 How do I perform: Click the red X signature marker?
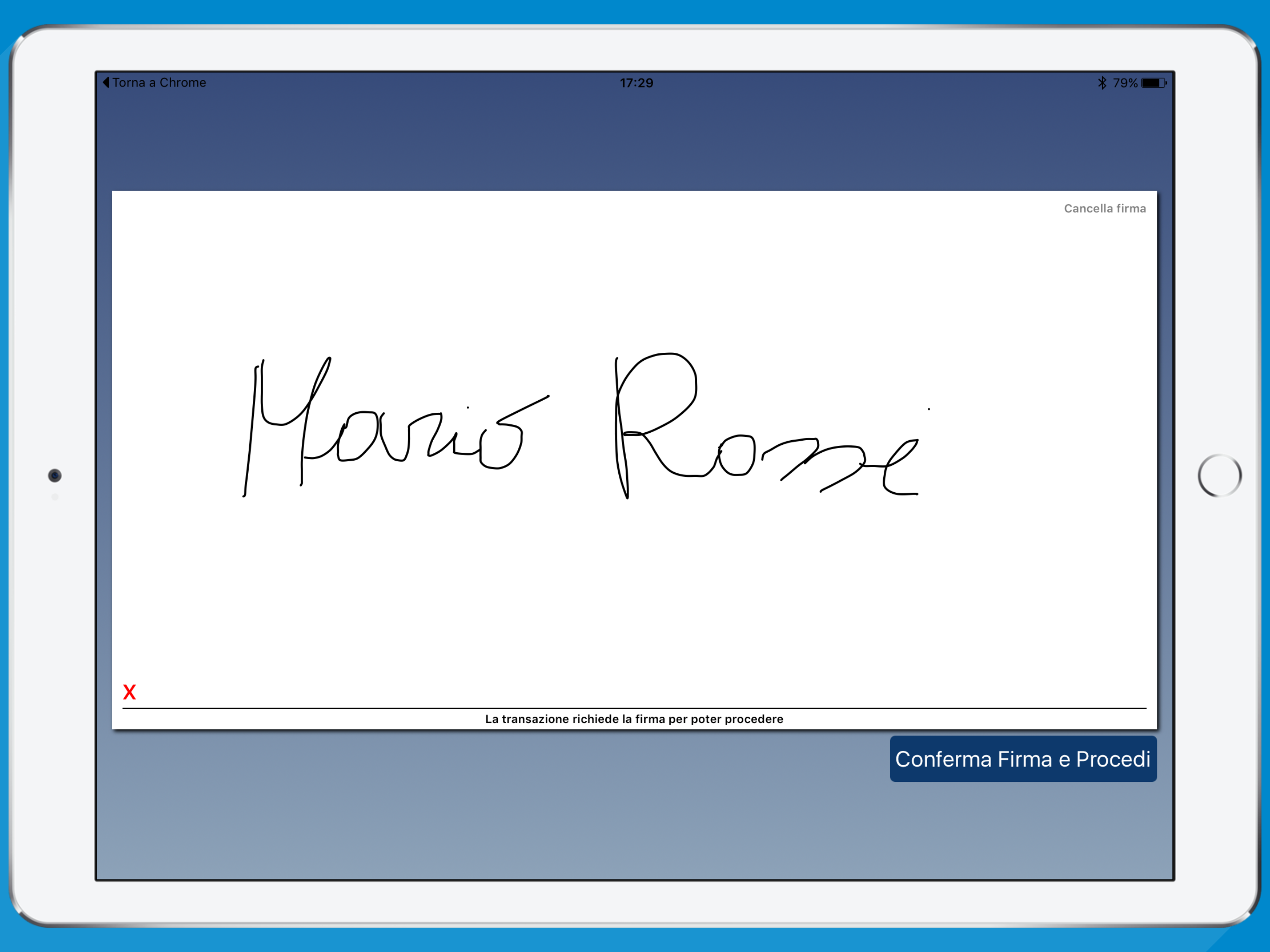[129, 692]
